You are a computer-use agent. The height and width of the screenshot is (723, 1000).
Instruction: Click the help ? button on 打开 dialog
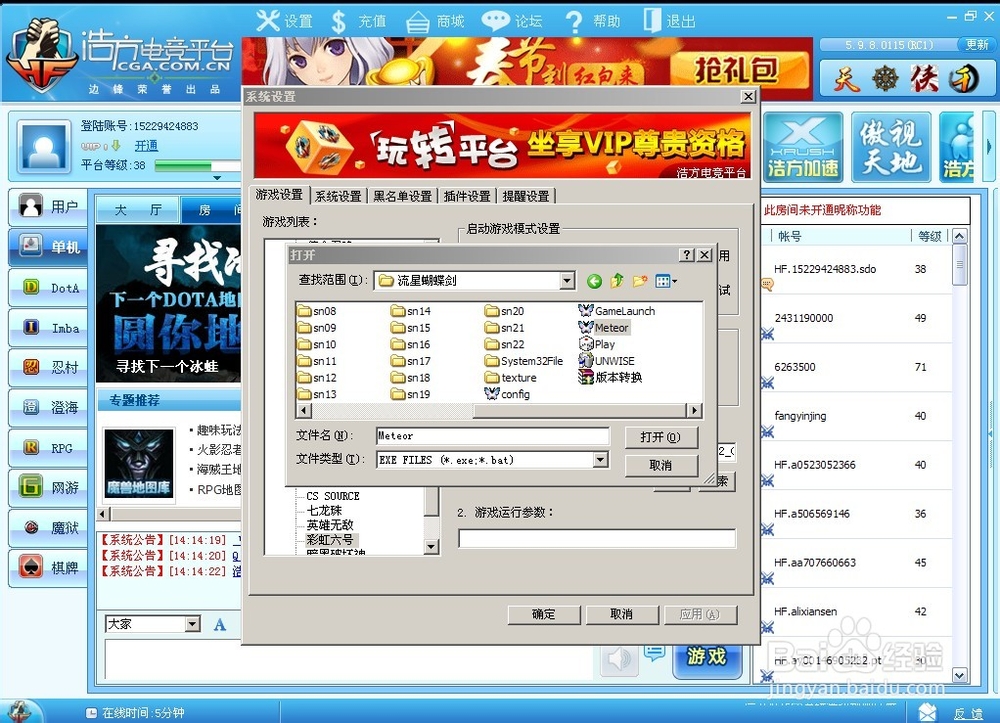[x=686, y=255]
